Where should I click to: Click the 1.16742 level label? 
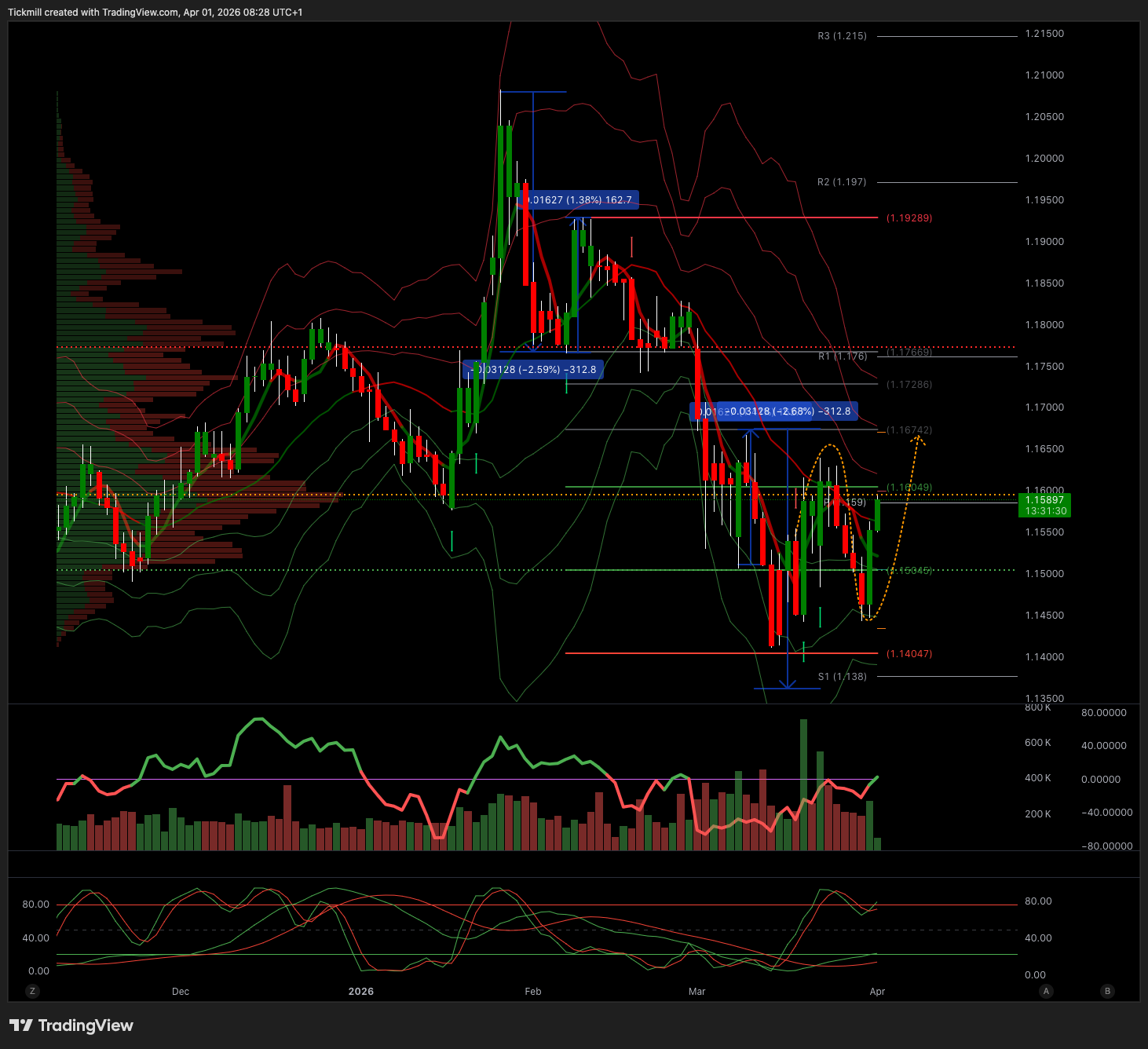909,430
